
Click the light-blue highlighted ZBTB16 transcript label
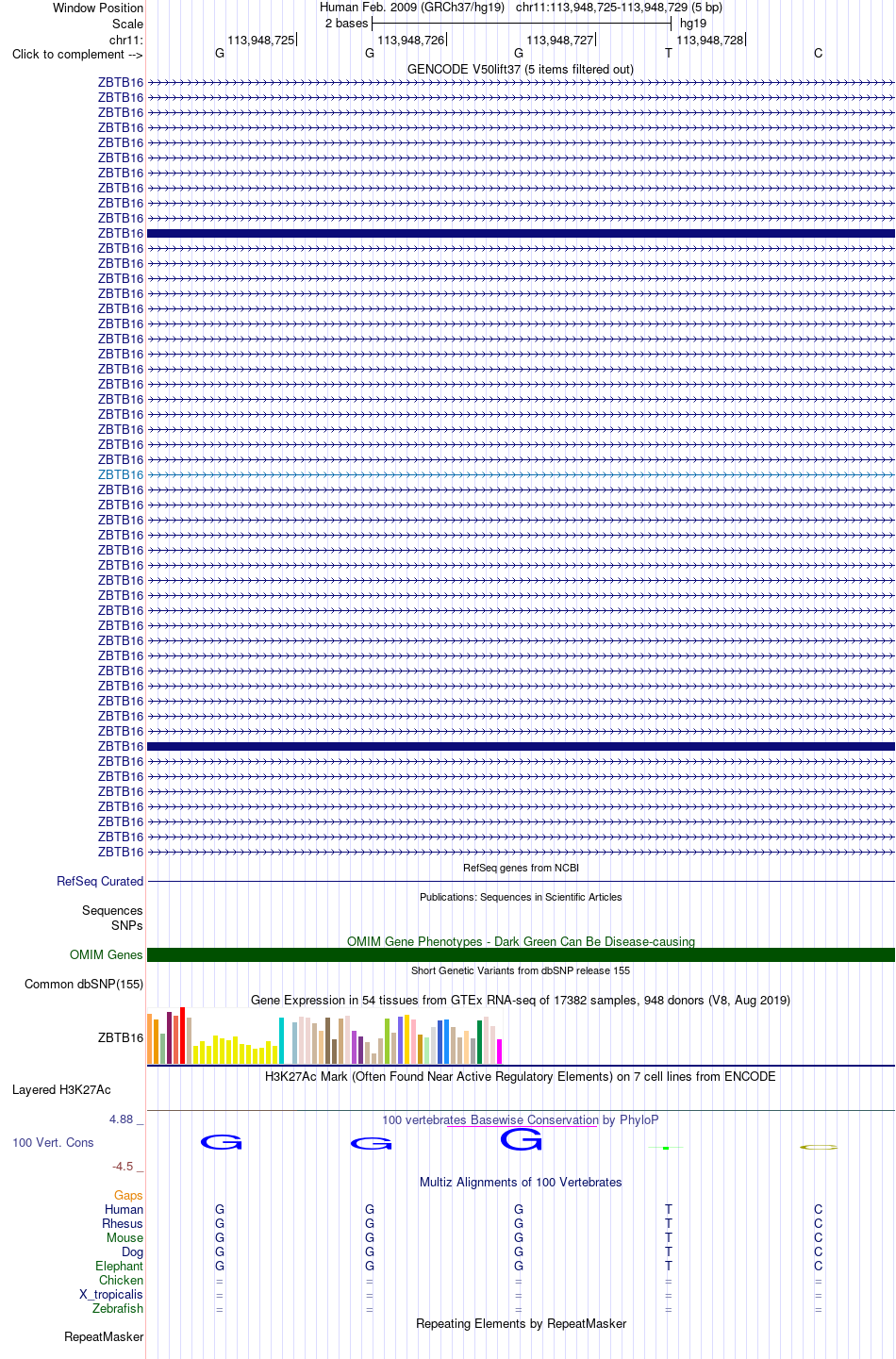[x=121, y=474]
